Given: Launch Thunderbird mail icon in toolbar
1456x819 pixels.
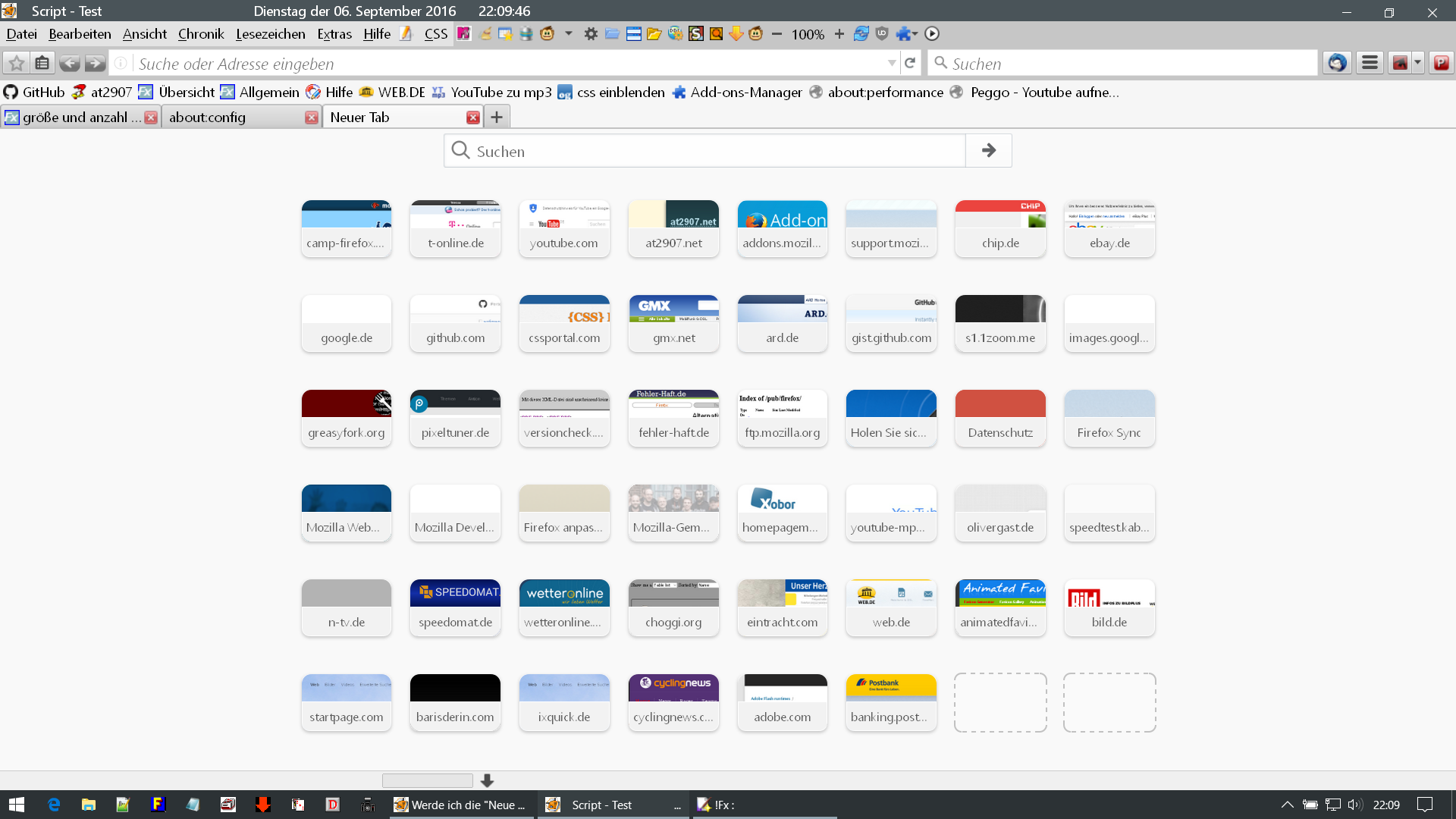Looking at the screenshot, I should click(x=1337, y=64).
